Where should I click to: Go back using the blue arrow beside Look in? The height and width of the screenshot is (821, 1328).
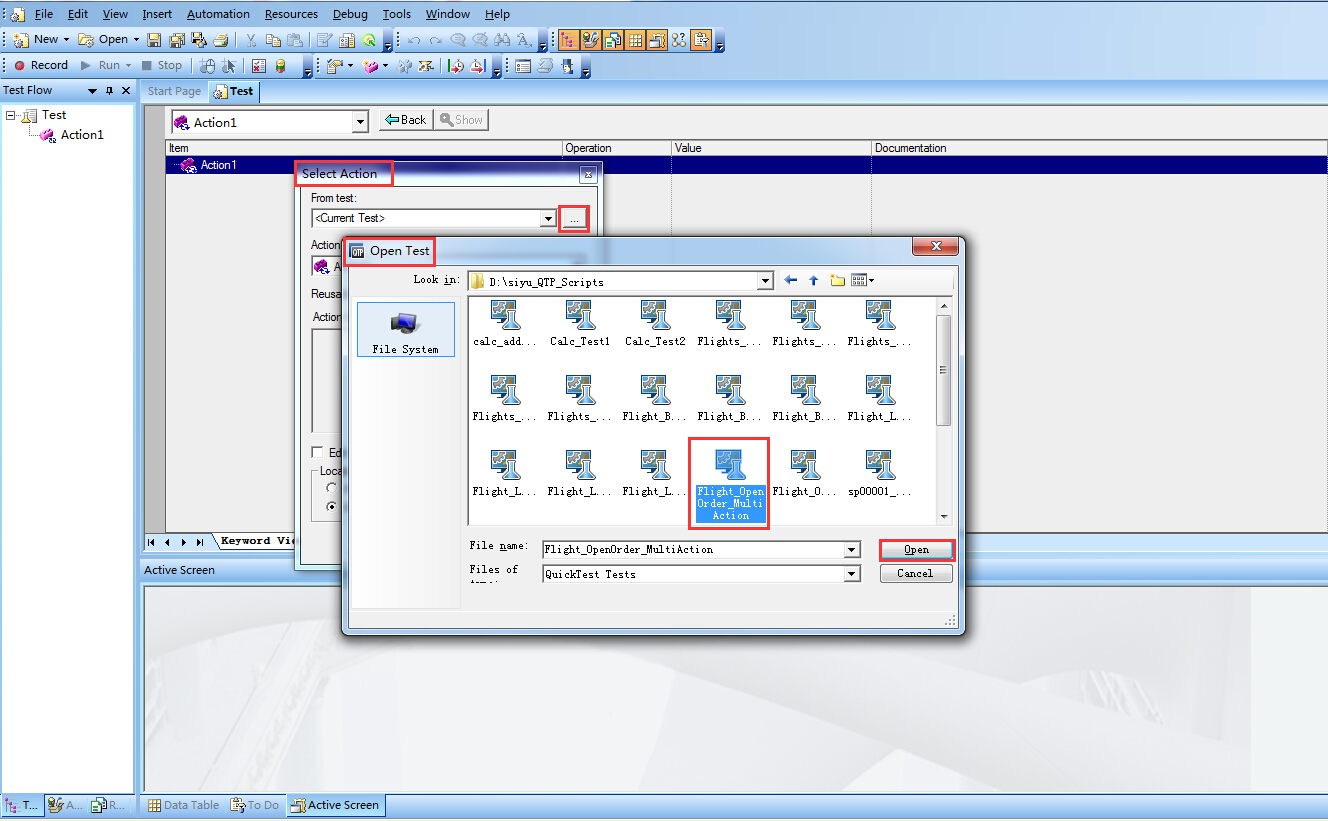coord(790,281)
